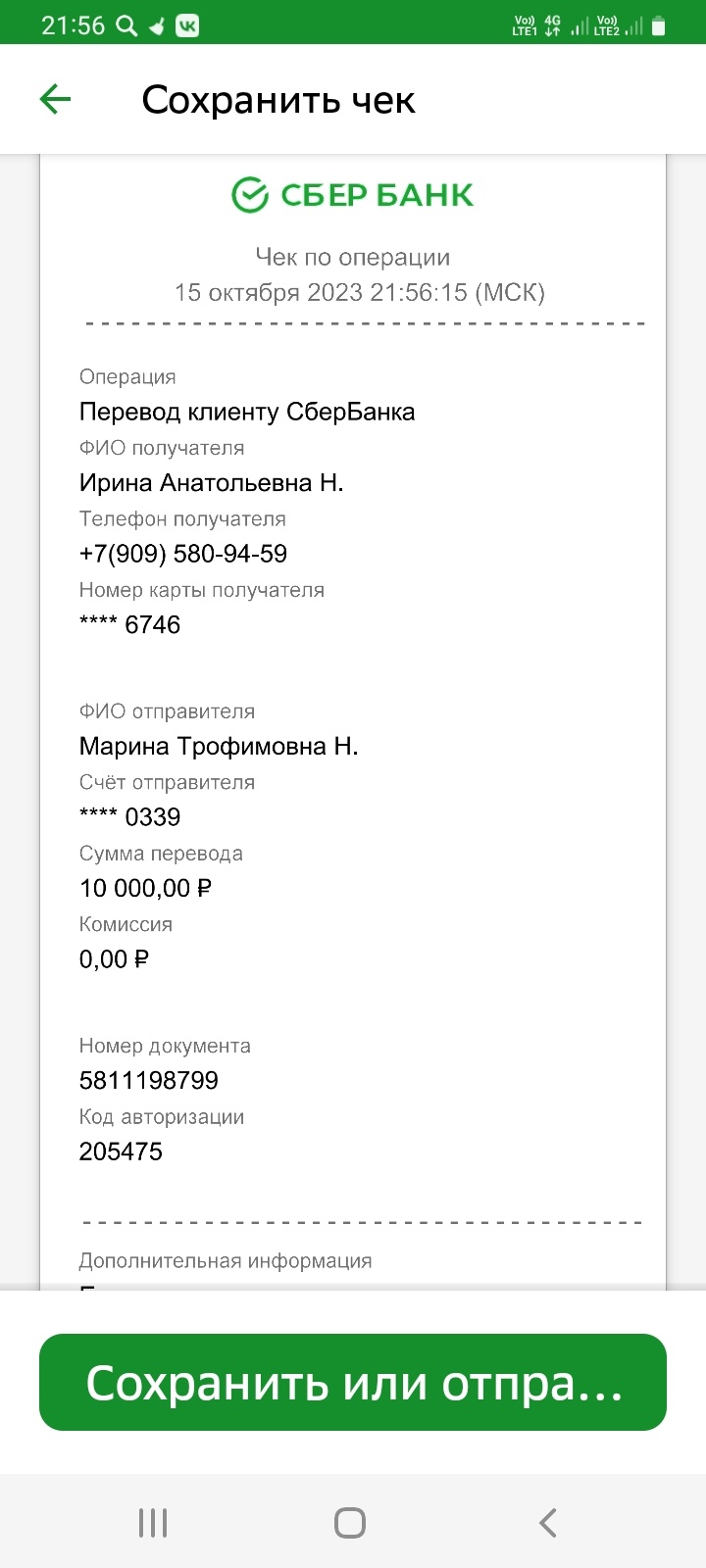This screenshot has width=706, height=1568.
Task: Tap sender name Марина Трофимовна Н.
Action: click(x=219, y=746)
